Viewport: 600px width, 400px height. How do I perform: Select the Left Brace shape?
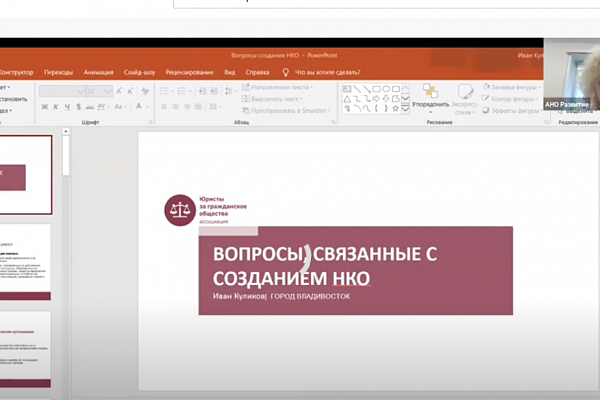pos(377,109)
